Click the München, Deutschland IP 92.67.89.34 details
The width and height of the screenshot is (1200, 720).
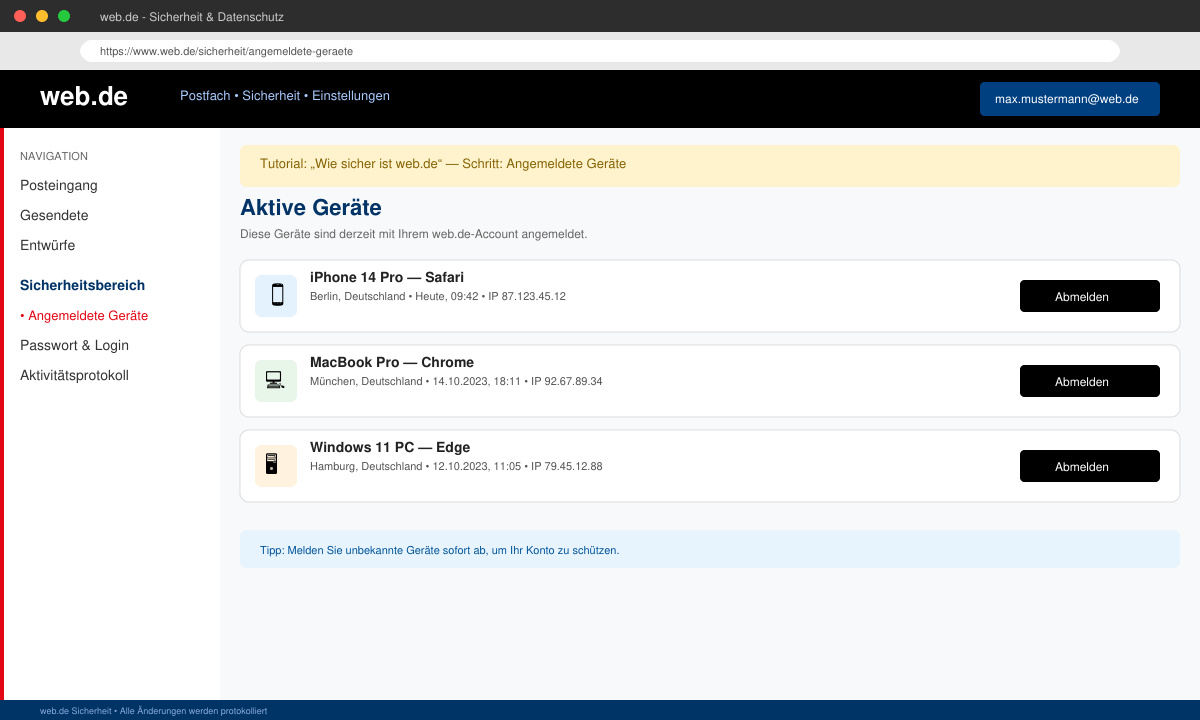pyautogui.click(x=456, y=382)
